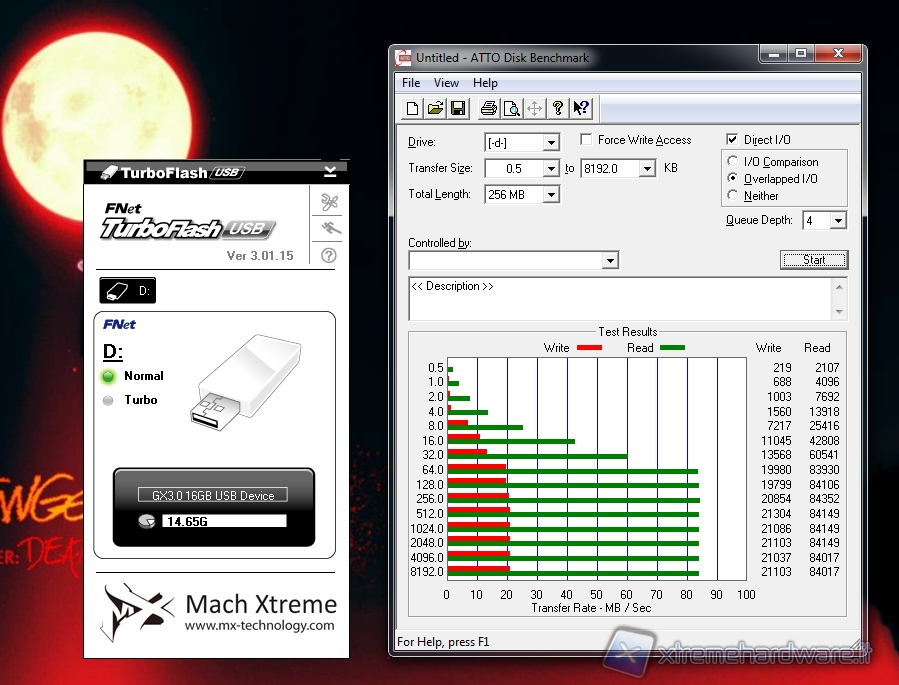899x685 pixels.
Task: Click the Print Preview toolbar icon
Action: (511, 108)
